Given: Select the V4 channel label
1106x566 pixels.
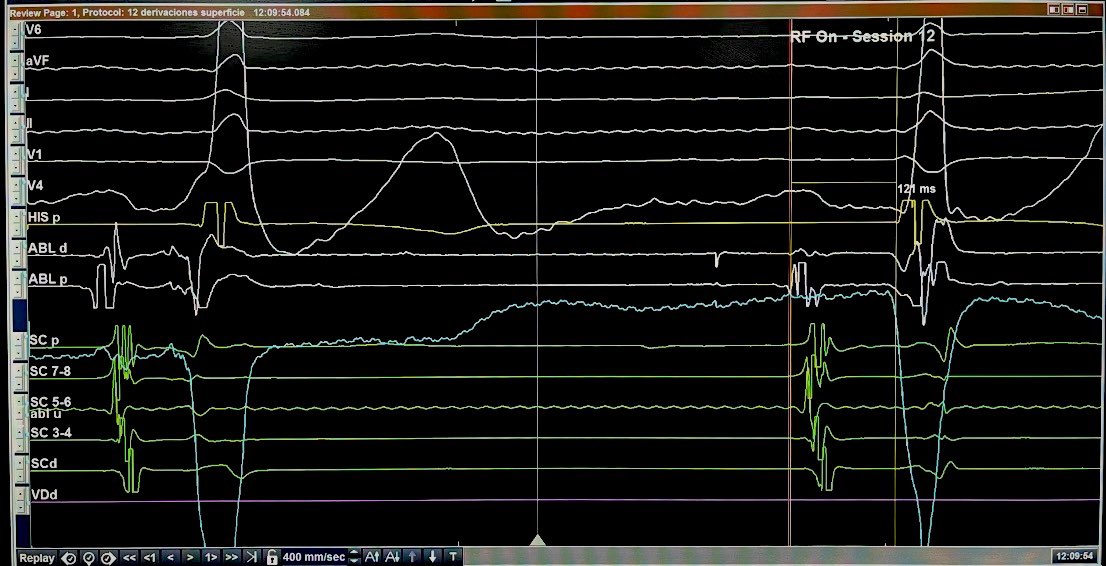Looking at the screenshot, I should pyautogui.click(x=35, y=186).
